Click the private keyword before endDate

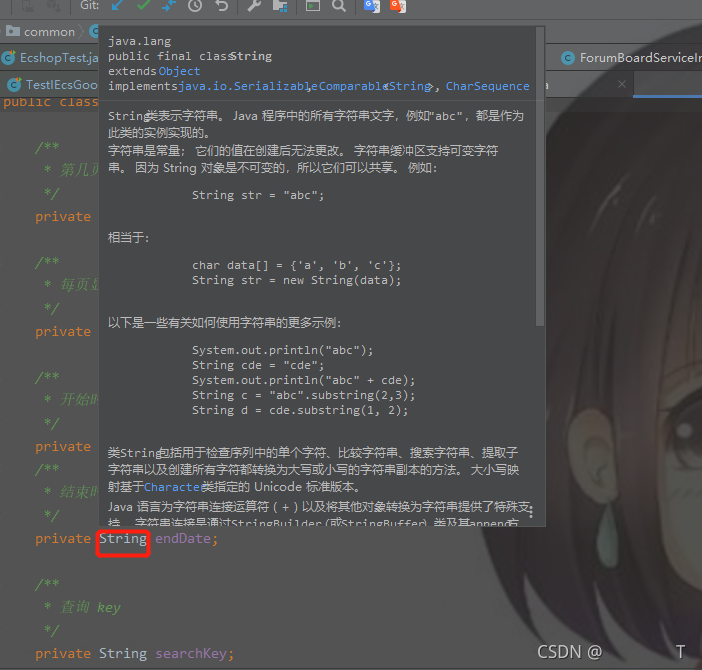[63, 539]
